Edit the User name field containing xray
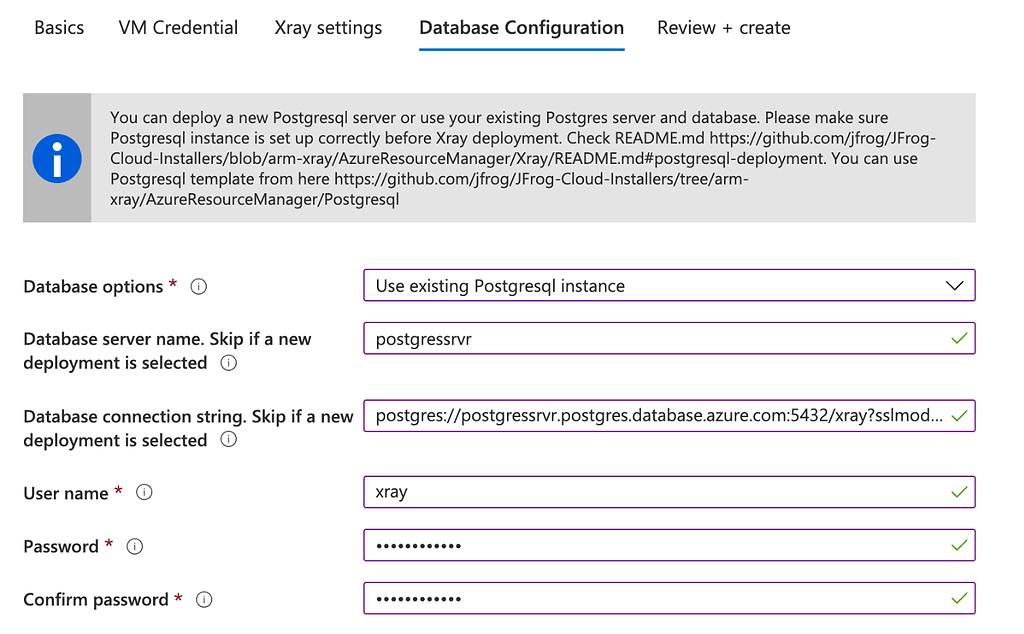Image resolution: width=1024 pixels, height=634 pixels. pos(669,492)
